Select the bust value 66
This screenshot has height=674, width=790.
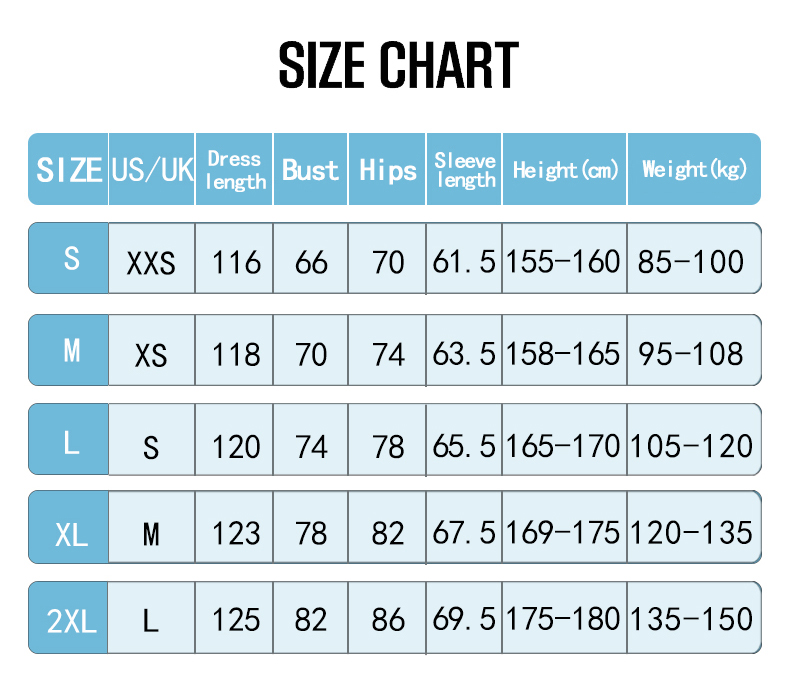(311, 262)
